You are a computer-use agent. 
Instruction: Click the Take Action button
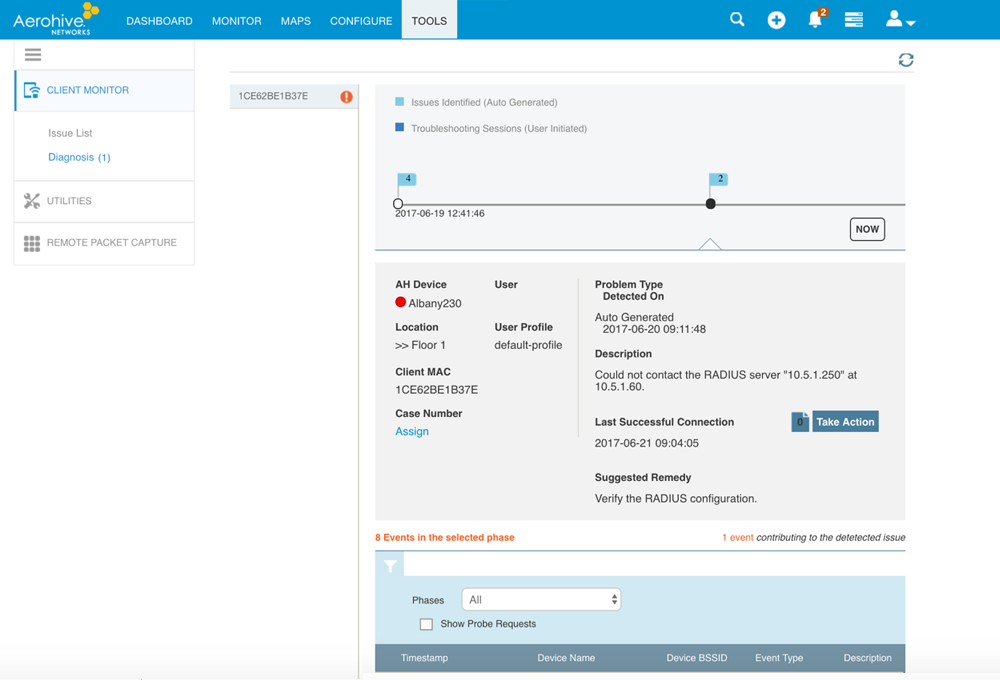[845, 422]
